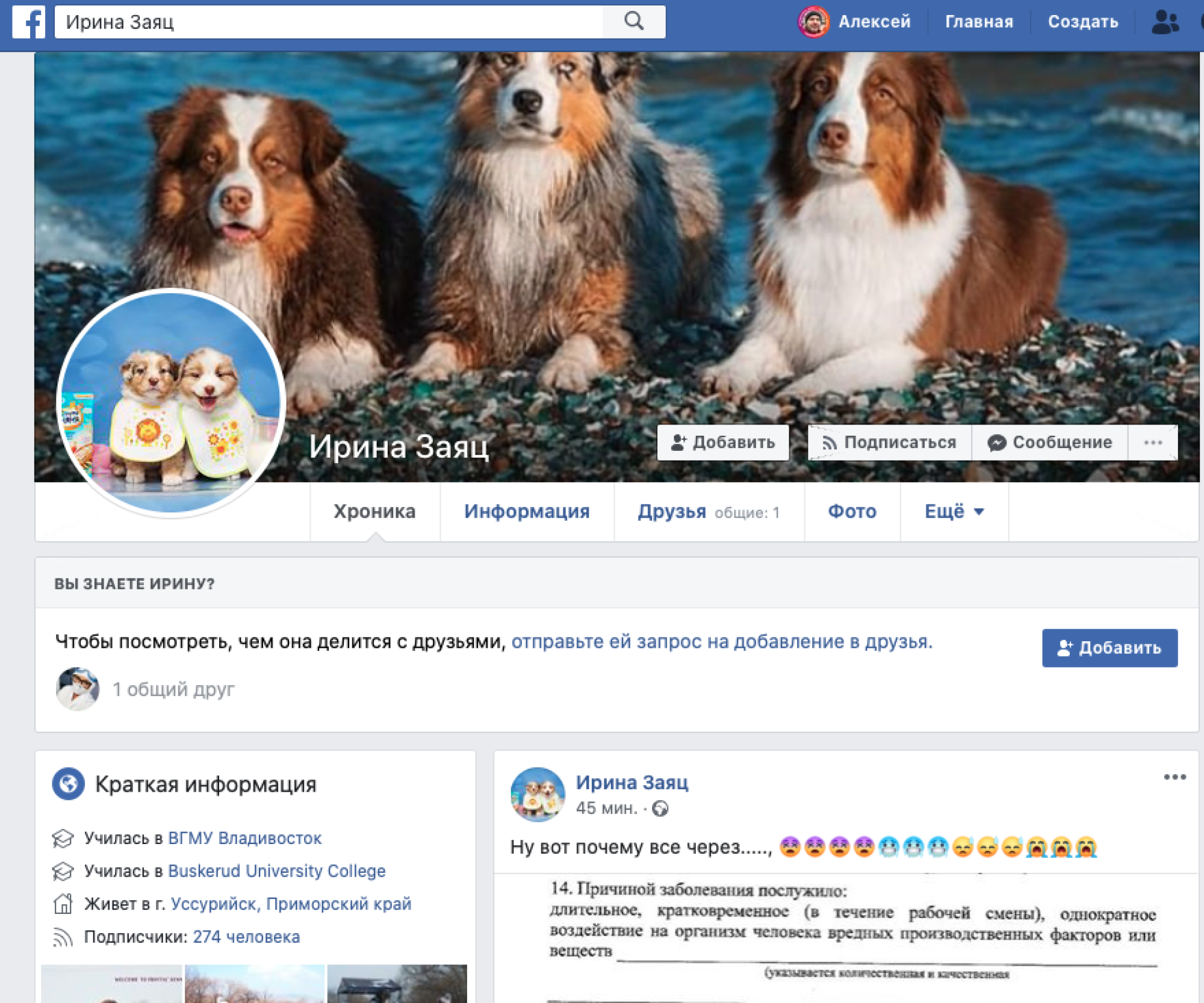The width and height of the screenshot is (1204, 1003).
Task: Open the Информация tab
Action: pyautogui.click(x=527, y=511)
